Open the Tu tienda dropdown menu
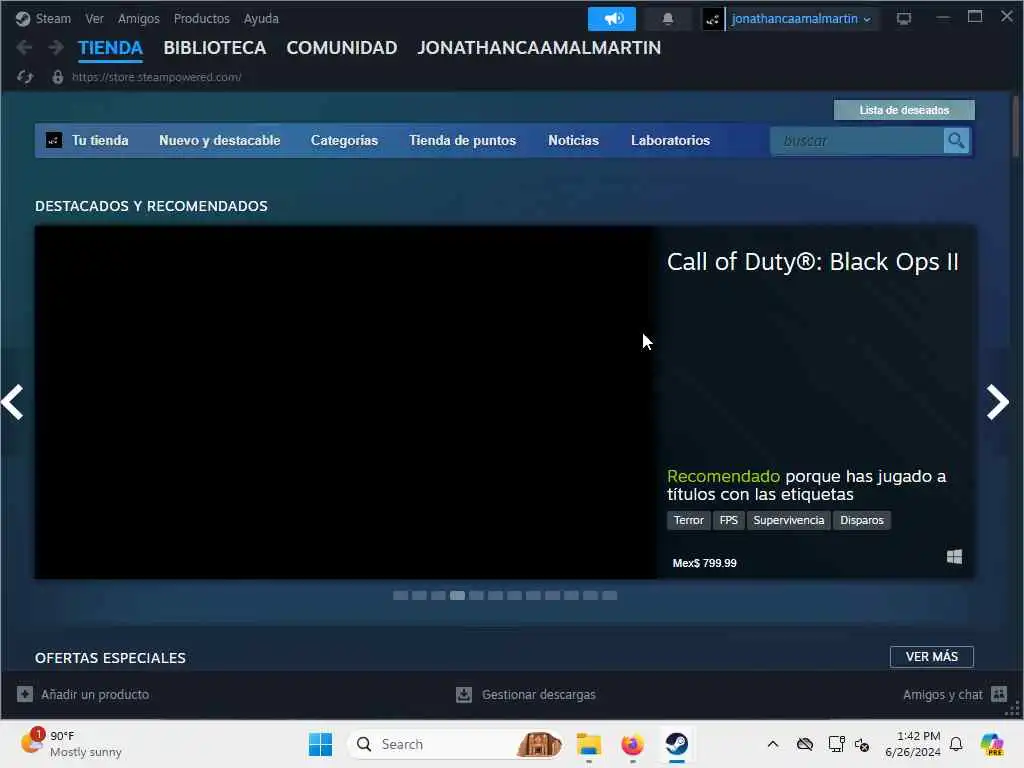 coord(100,140)
